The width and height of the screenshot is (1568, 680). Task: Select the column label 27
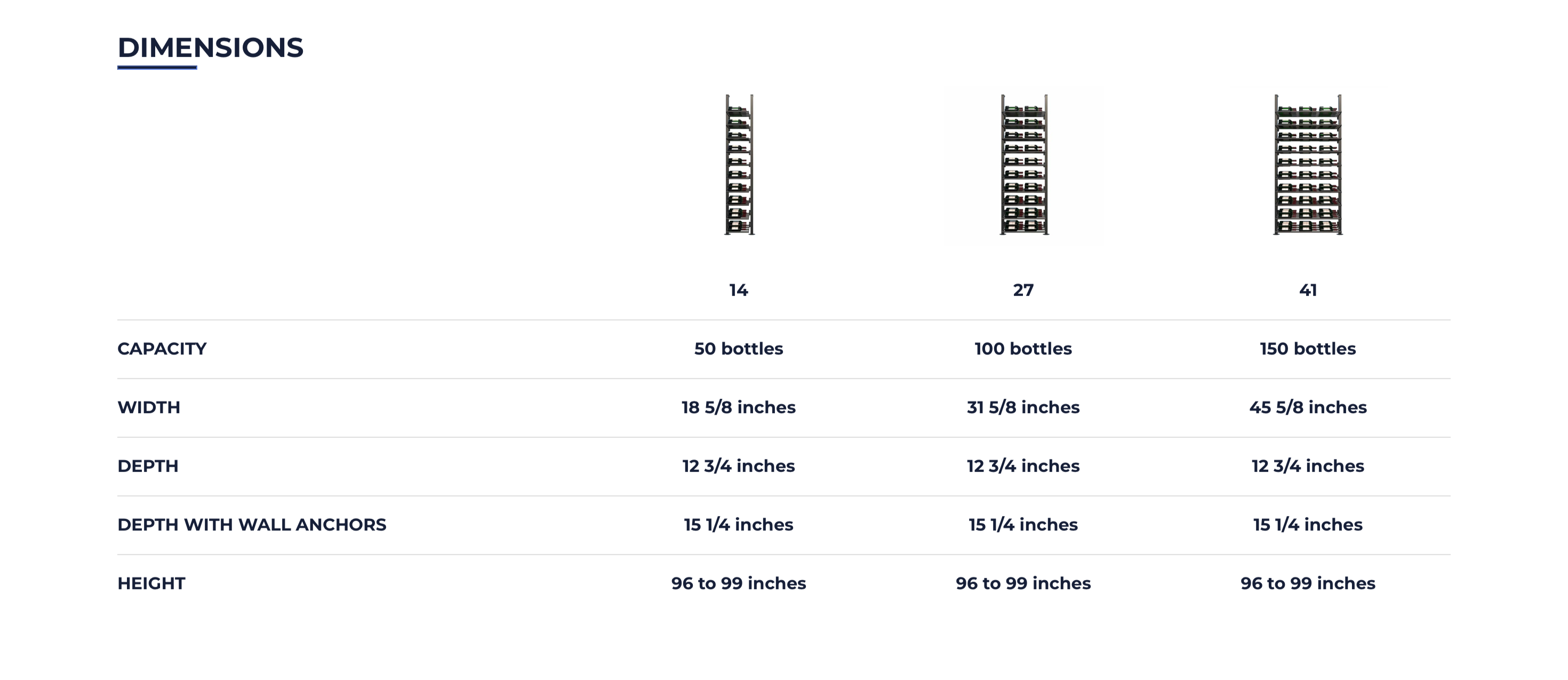tap(1023, 290)
